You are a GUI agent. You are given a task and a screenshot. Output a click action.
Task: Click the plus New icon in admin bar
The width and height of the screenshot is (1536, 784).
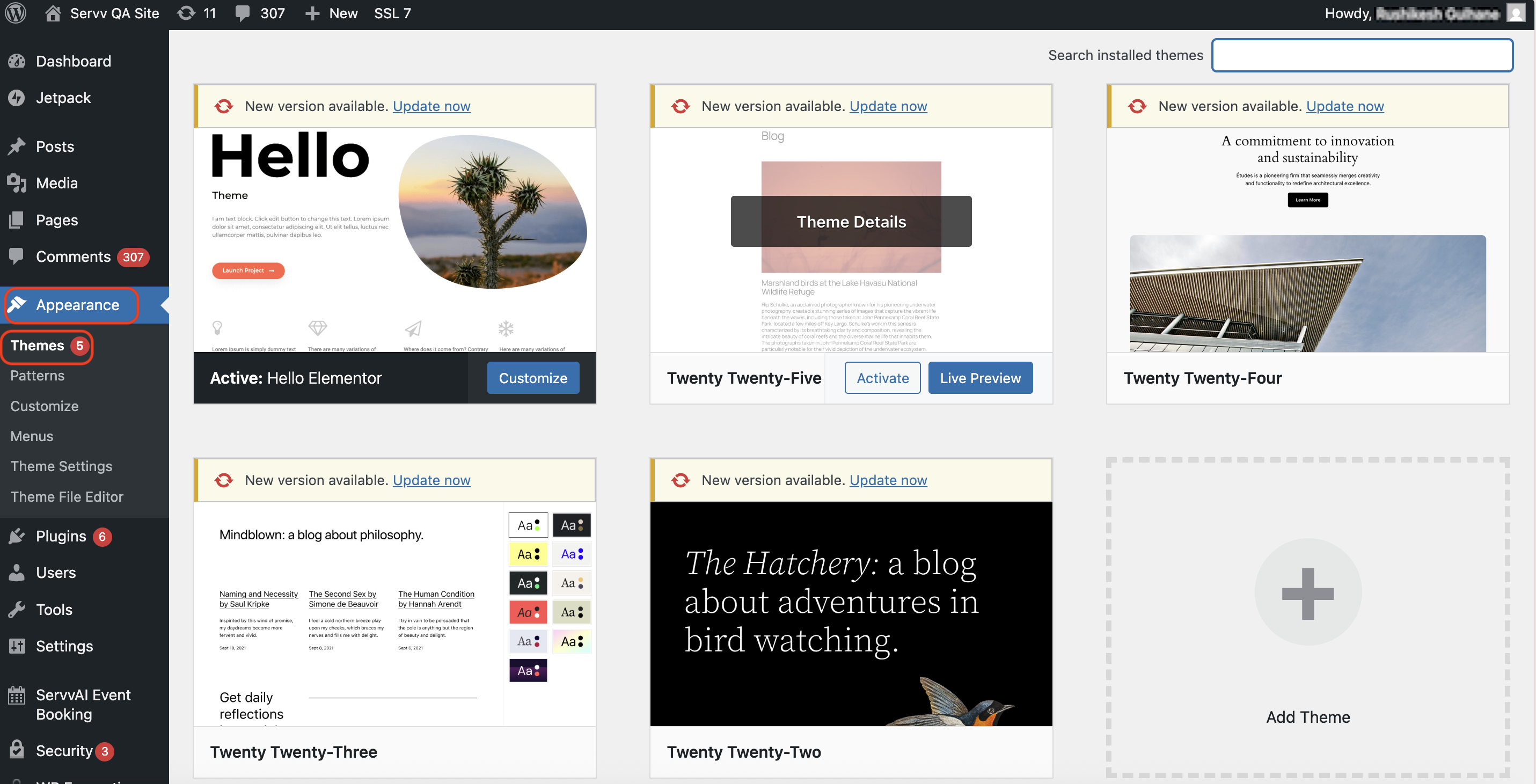coord(312,13)
